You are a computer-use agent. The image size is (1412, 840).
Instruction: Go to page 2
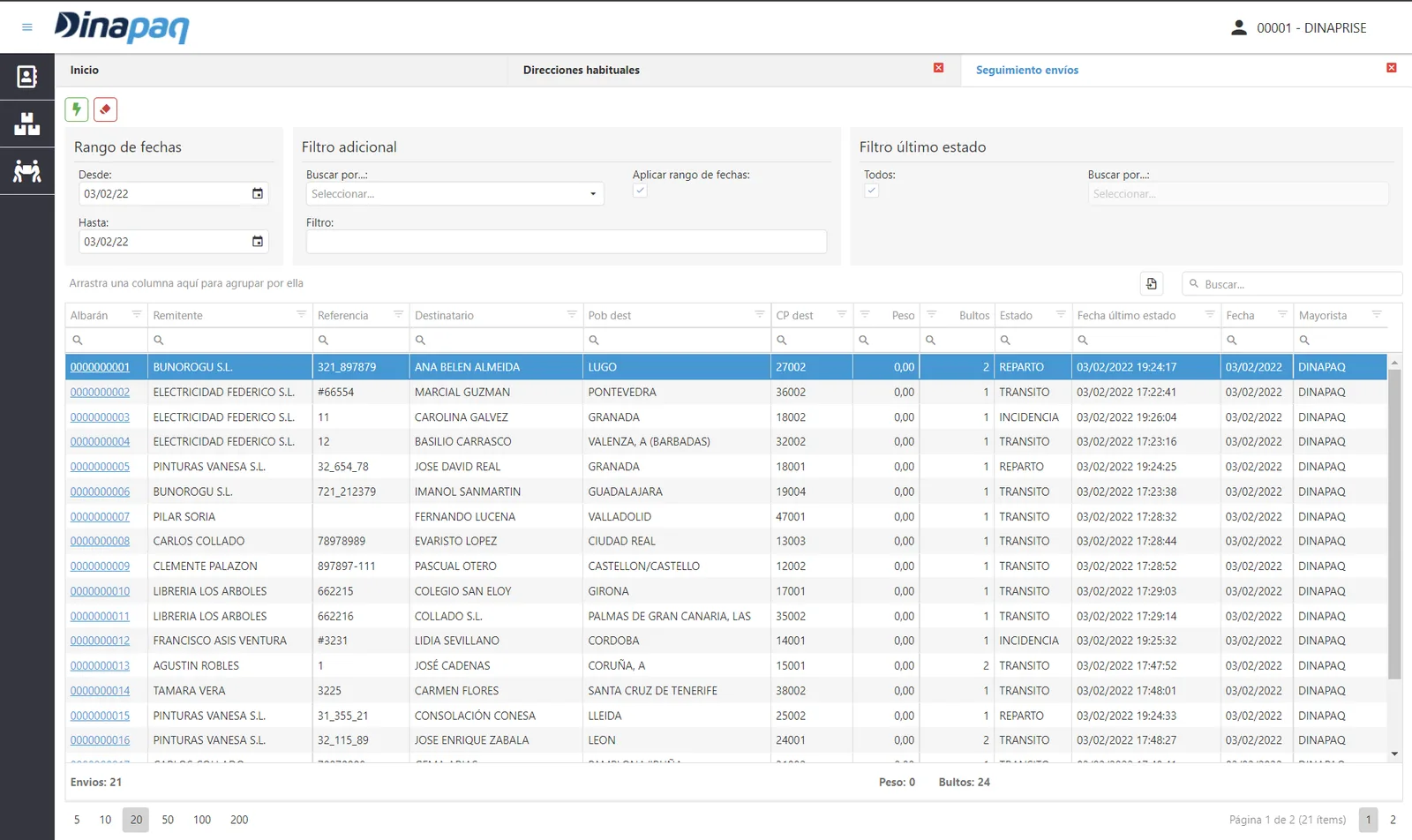(1393, 820)
